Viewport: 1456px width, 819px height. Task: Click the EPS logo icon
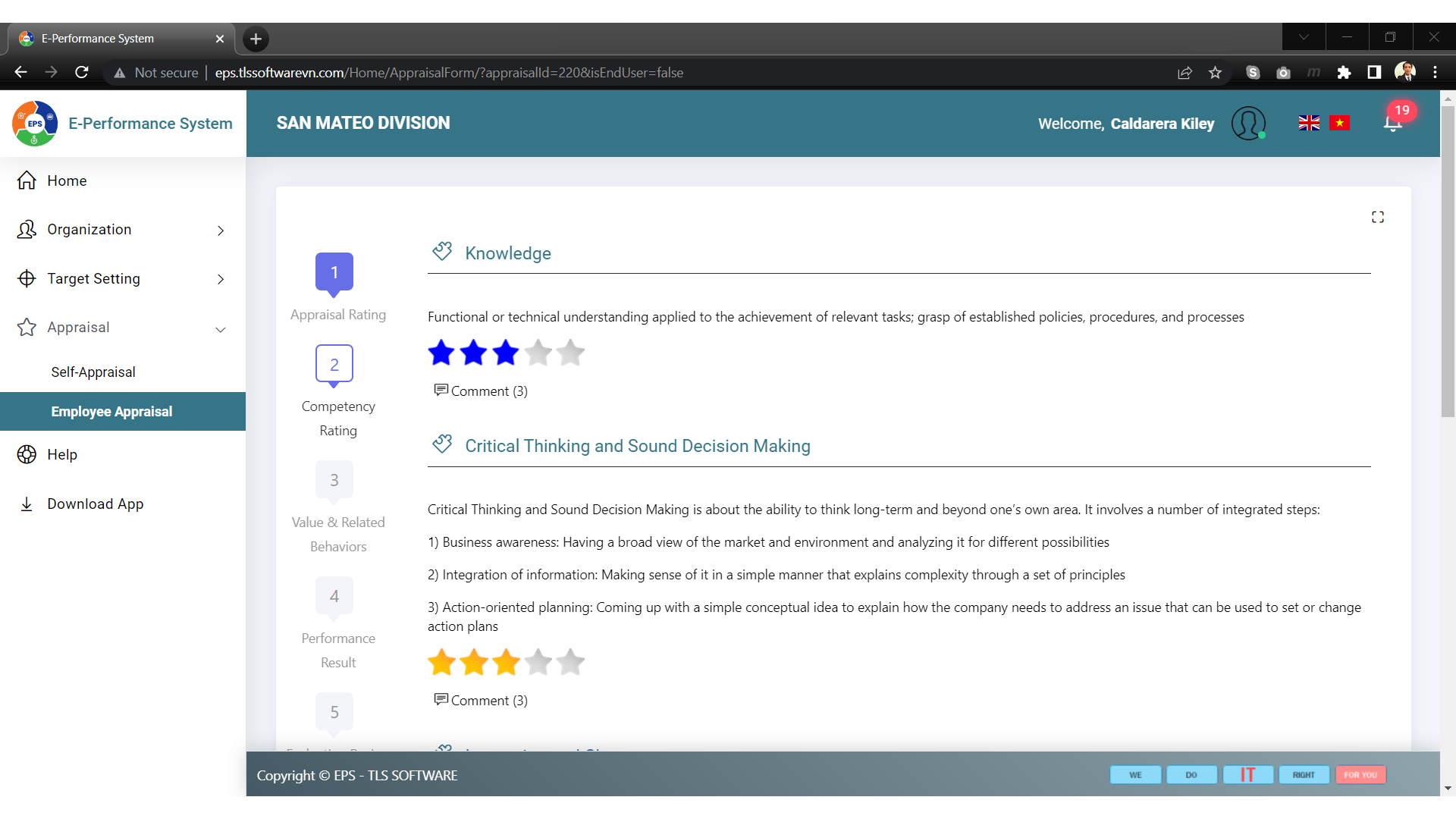click(34, 123)
